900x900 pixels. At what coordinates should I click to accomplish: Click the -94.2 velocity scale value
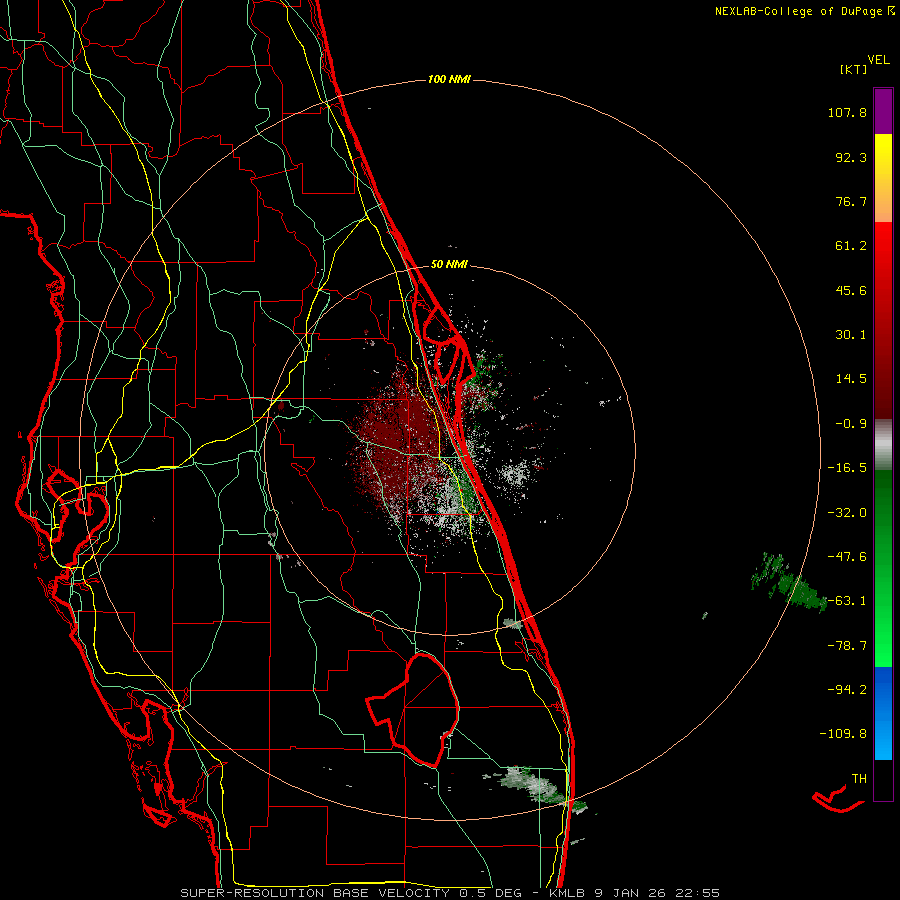tap(847, 689)
